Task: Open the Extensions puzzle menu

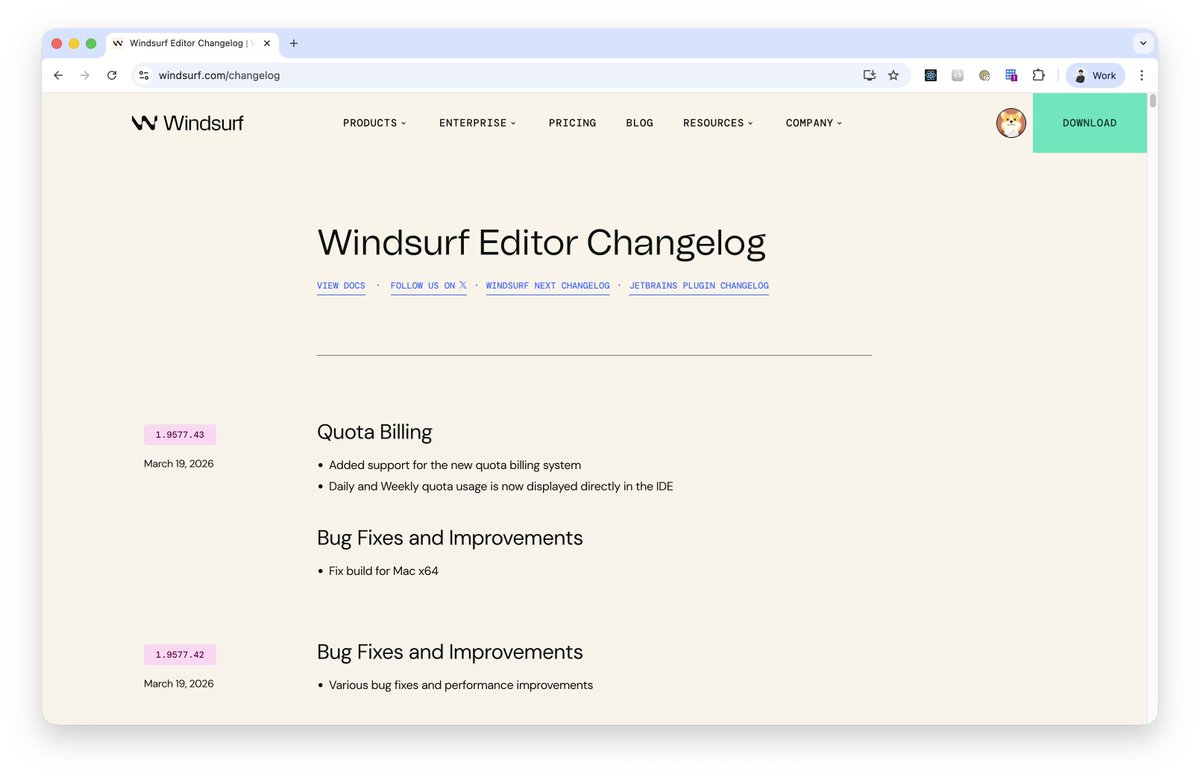Action: (x=1038, y=75)
